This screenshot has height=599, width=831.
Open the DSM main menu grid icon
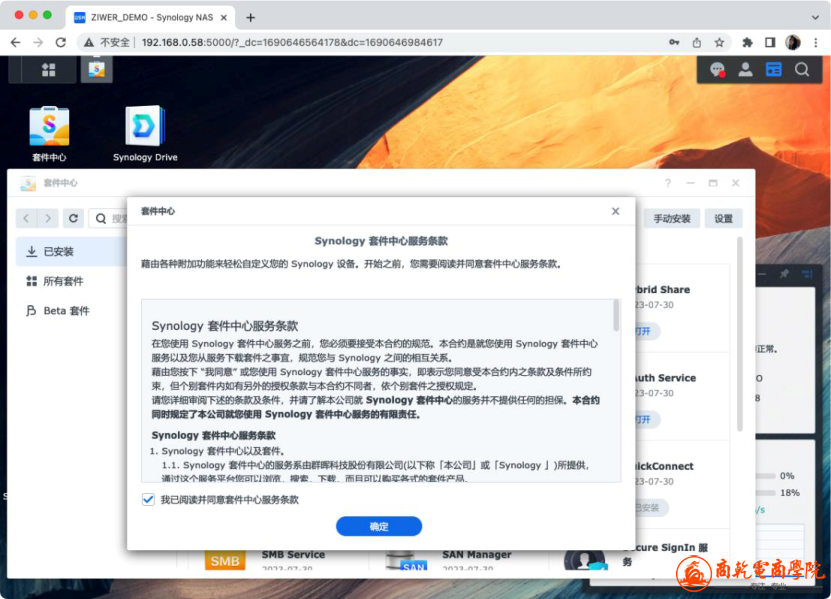(48, 69)
